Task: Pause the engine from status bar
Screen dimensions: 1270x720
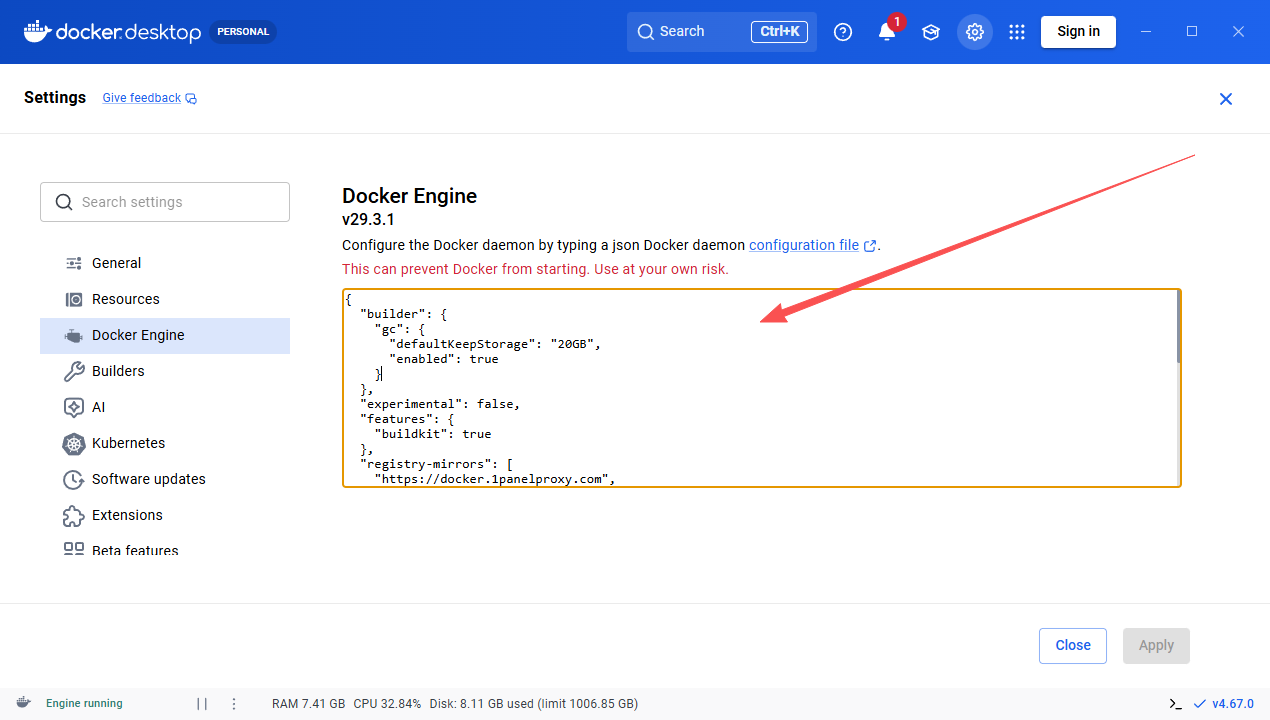Action: pyautogui.click(x=202, y=703)
